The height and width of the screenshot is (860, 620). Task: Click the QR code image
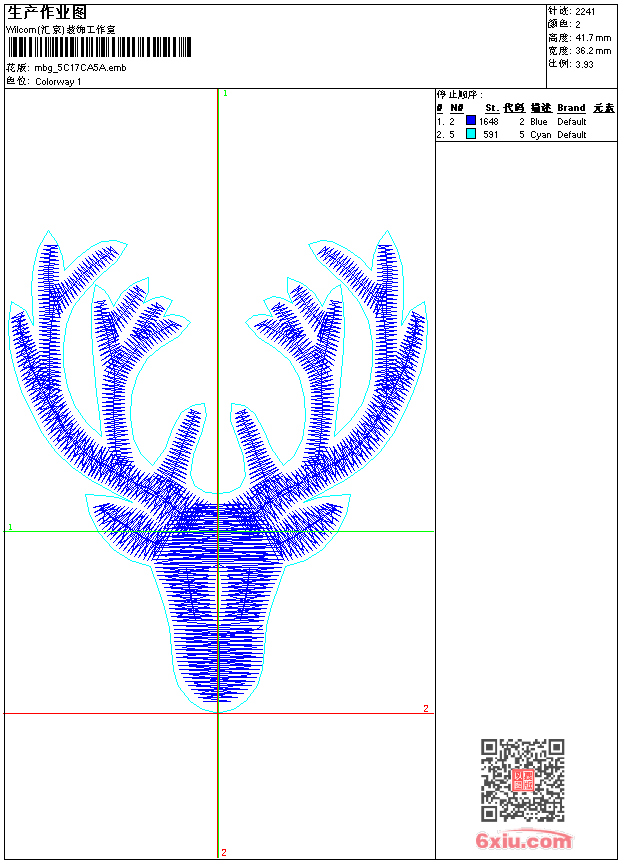coord(522,779)
